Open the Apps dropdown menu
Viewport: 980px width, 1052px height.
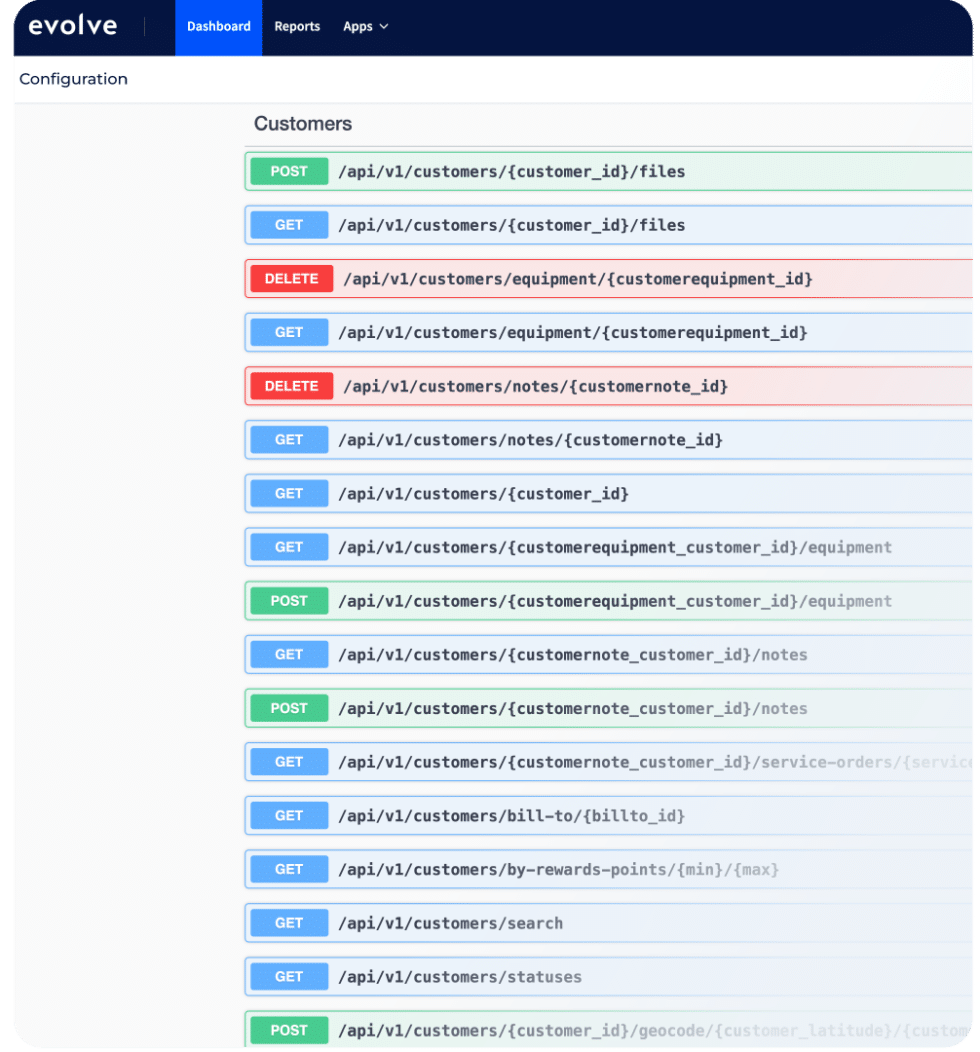click(x=365, y=27)
